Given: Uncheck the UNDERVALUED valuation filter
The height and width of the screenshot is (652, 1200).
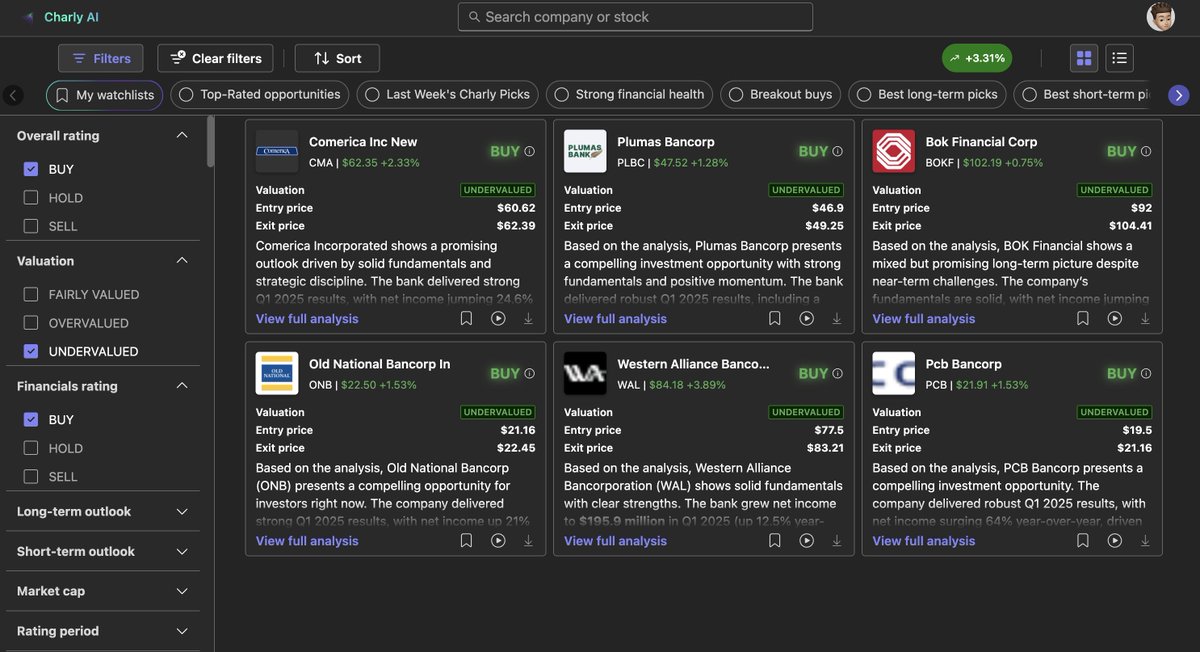Looking at the screenshot, I should tap(31, 351).
